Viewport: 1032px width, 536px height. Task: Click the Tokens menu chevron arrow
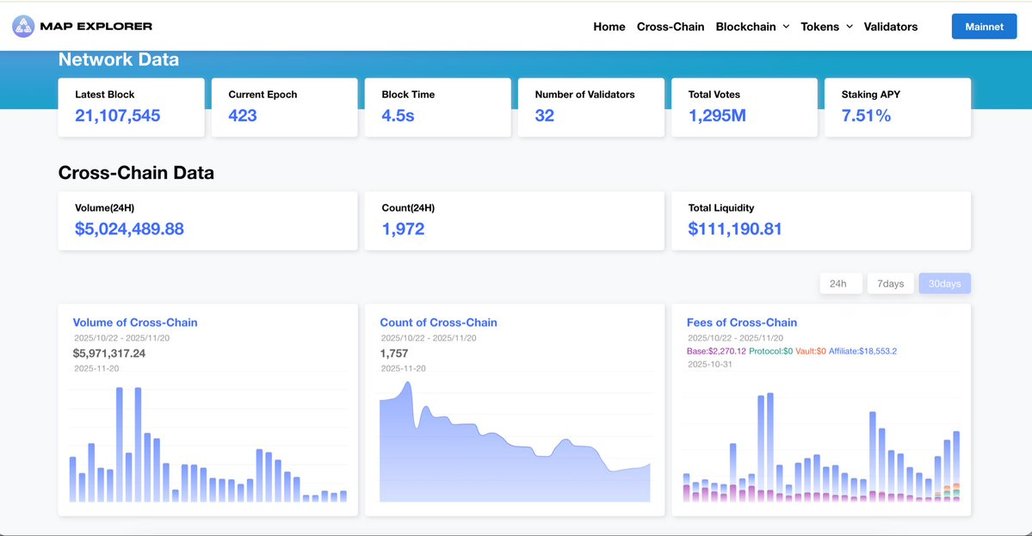coord(849,27)
